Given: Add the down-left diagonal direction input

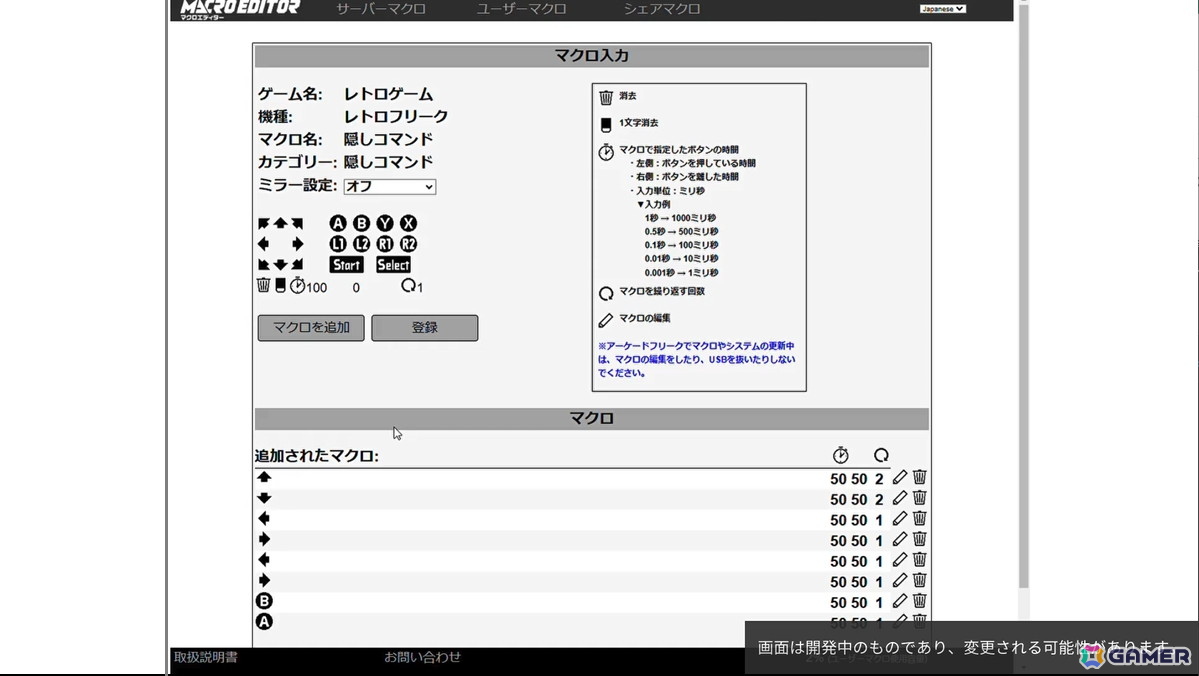Looking at the screenshot, I should 263,265.
